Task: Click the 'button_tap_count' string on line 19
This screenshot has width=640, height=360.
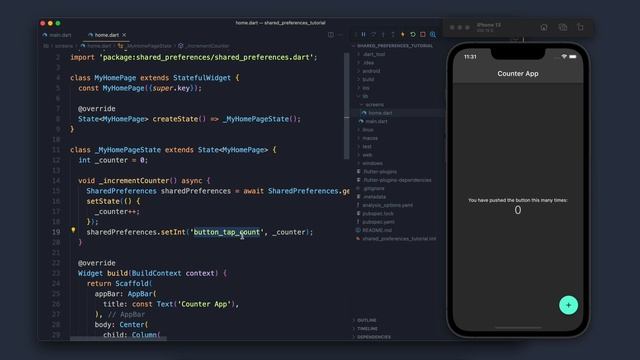Action: pos(227,232)
